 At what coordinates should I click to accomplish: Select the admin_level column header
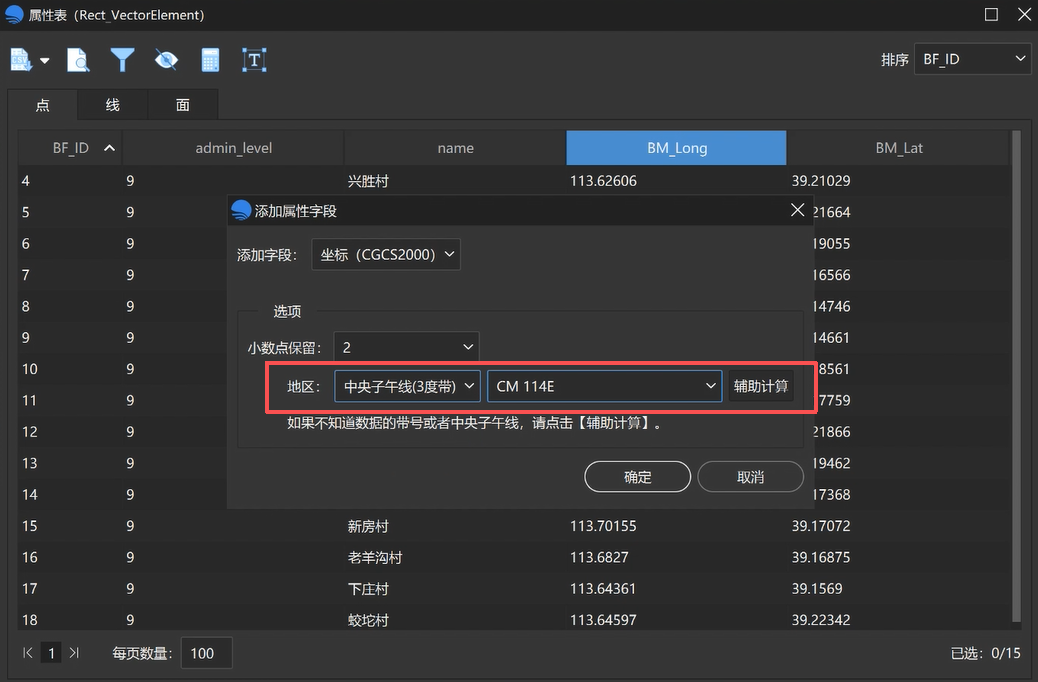[x=233, y=148]
